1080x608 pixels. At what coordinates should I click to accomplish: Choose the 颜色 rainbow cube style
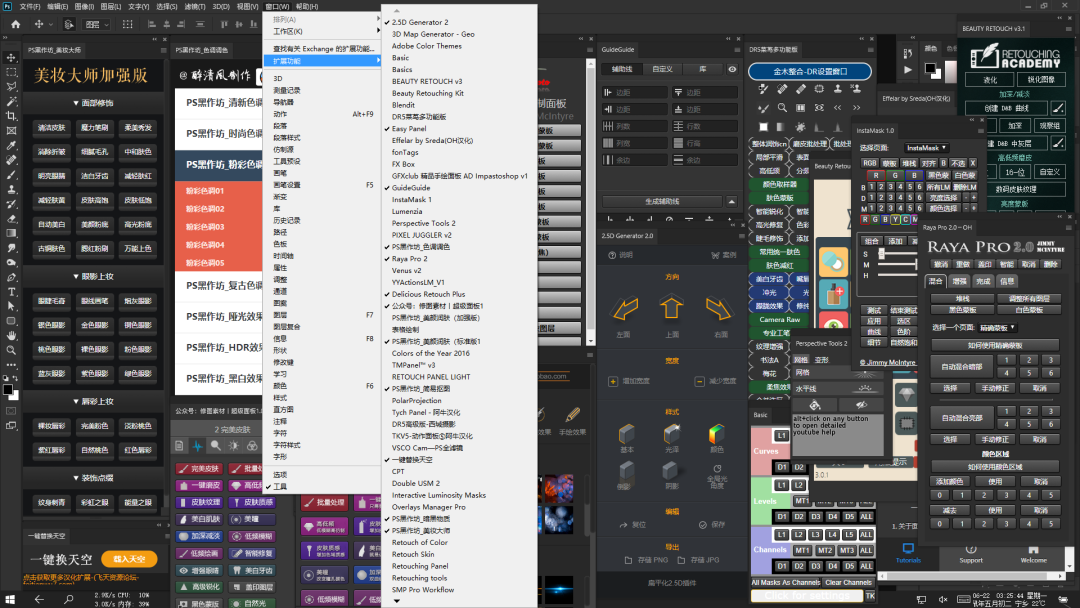coord(716,434)
